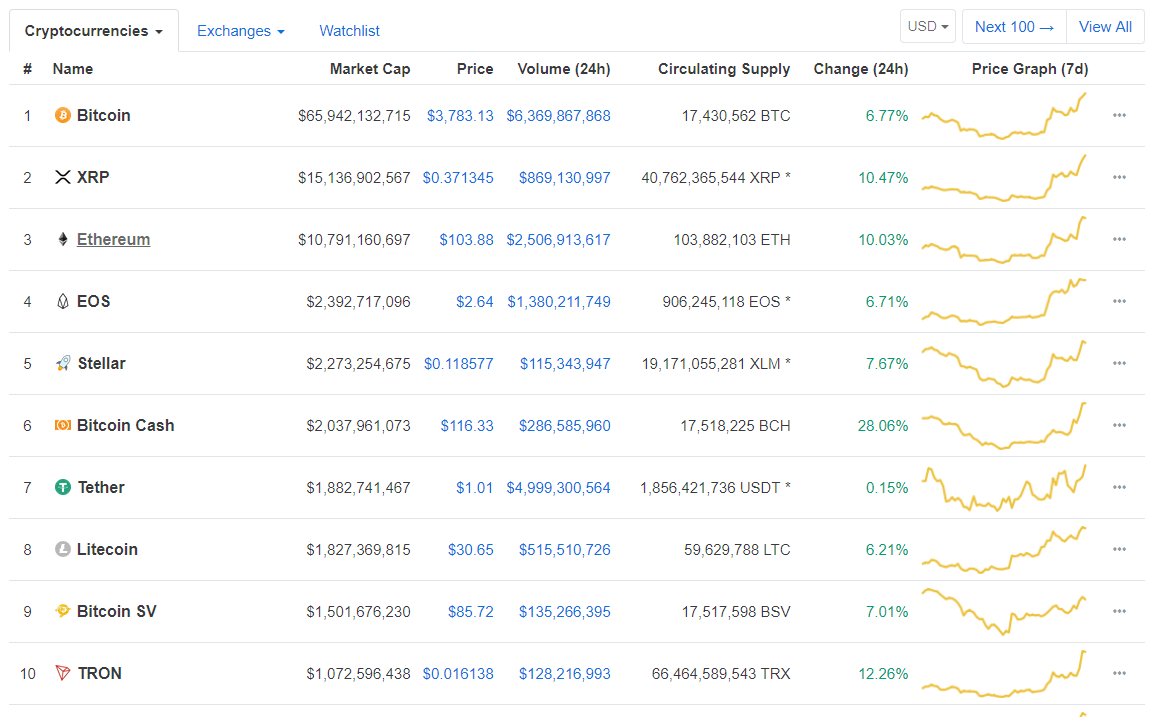Open the Cryptocurrencies dropdown
Viewport: 1162px width, 717px height.
(x=93, y=30)
